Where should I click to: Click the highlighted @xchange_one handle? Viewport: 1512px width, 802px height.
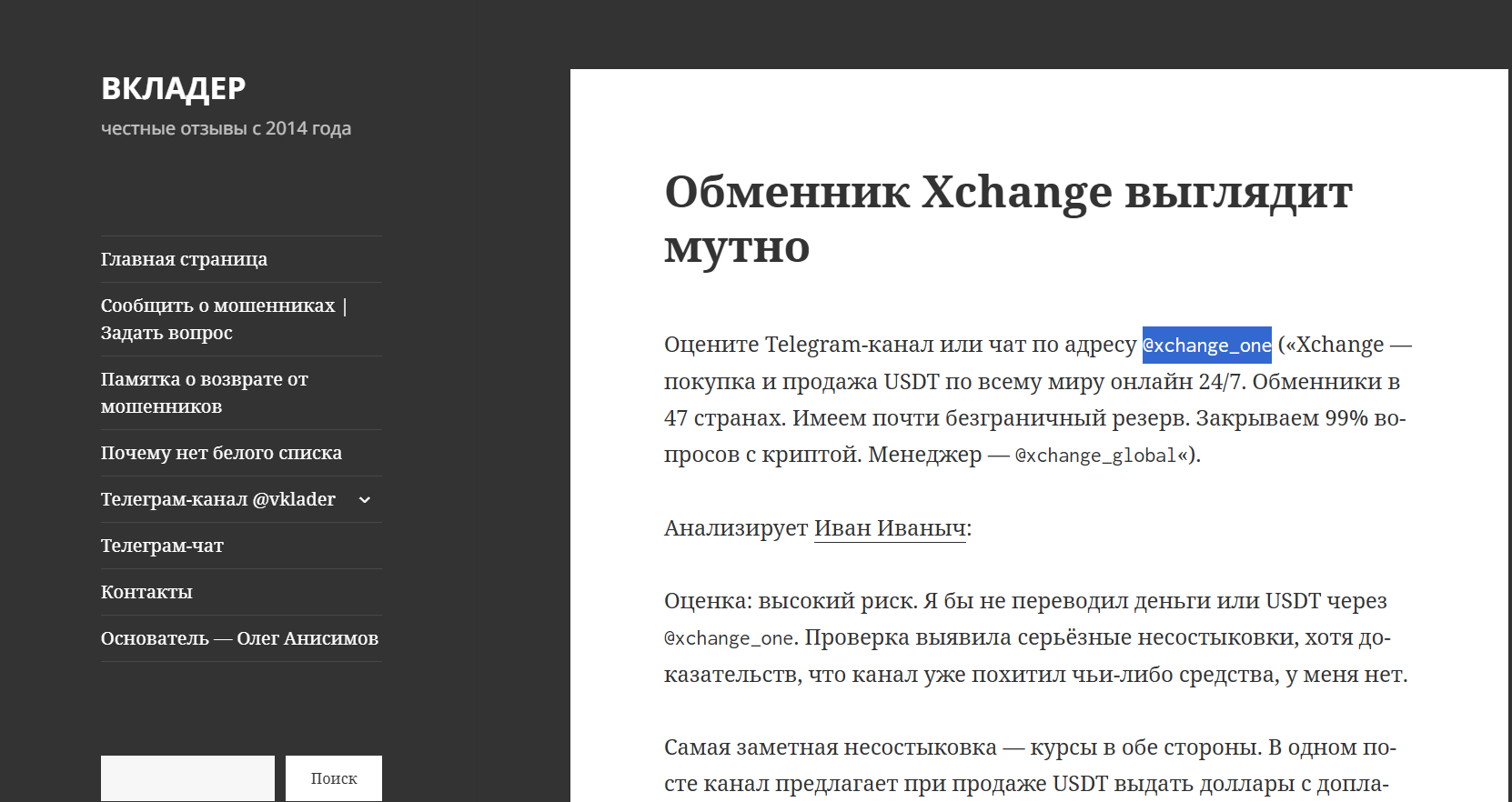[1207, 346]
